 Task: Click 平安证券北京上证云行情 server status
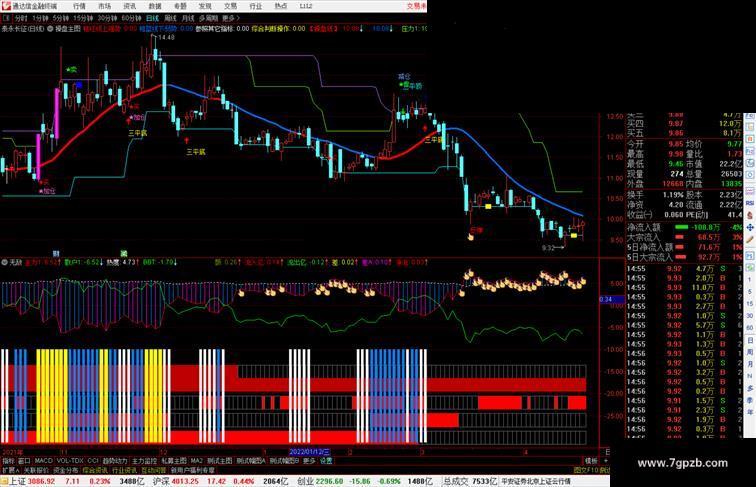point(536,481)
